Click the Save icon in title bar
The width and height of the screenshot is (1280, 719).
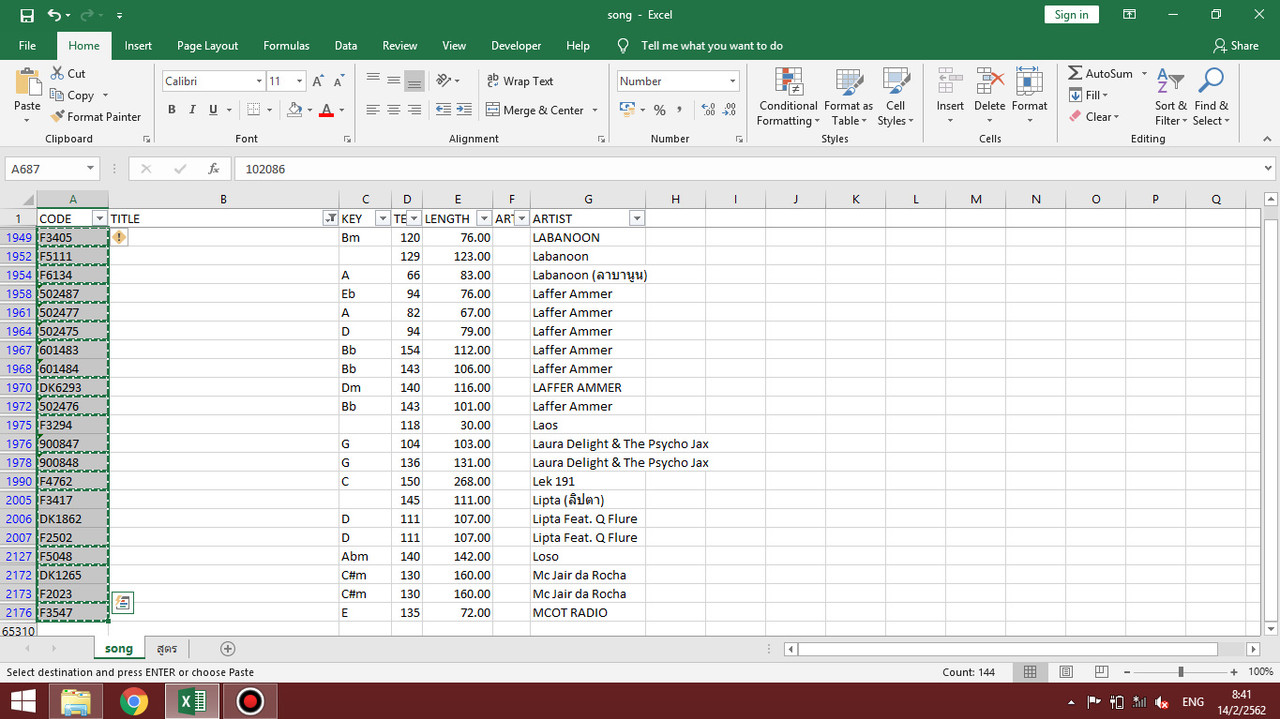[x=27, y=15]
